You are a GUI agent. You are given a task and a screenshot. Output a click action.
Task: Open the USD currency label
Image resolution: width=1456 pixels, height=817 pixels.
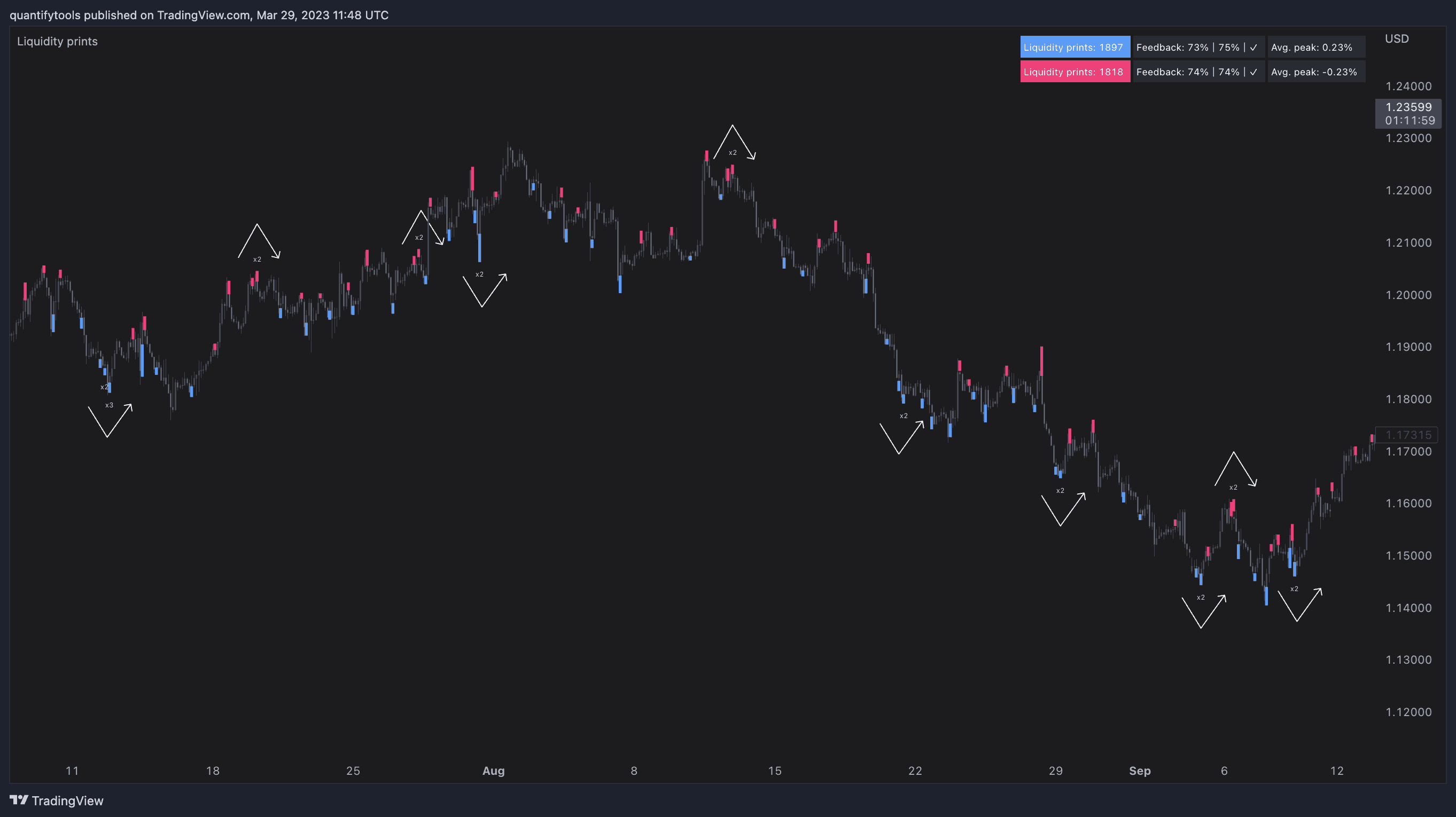click(1397, 38)
